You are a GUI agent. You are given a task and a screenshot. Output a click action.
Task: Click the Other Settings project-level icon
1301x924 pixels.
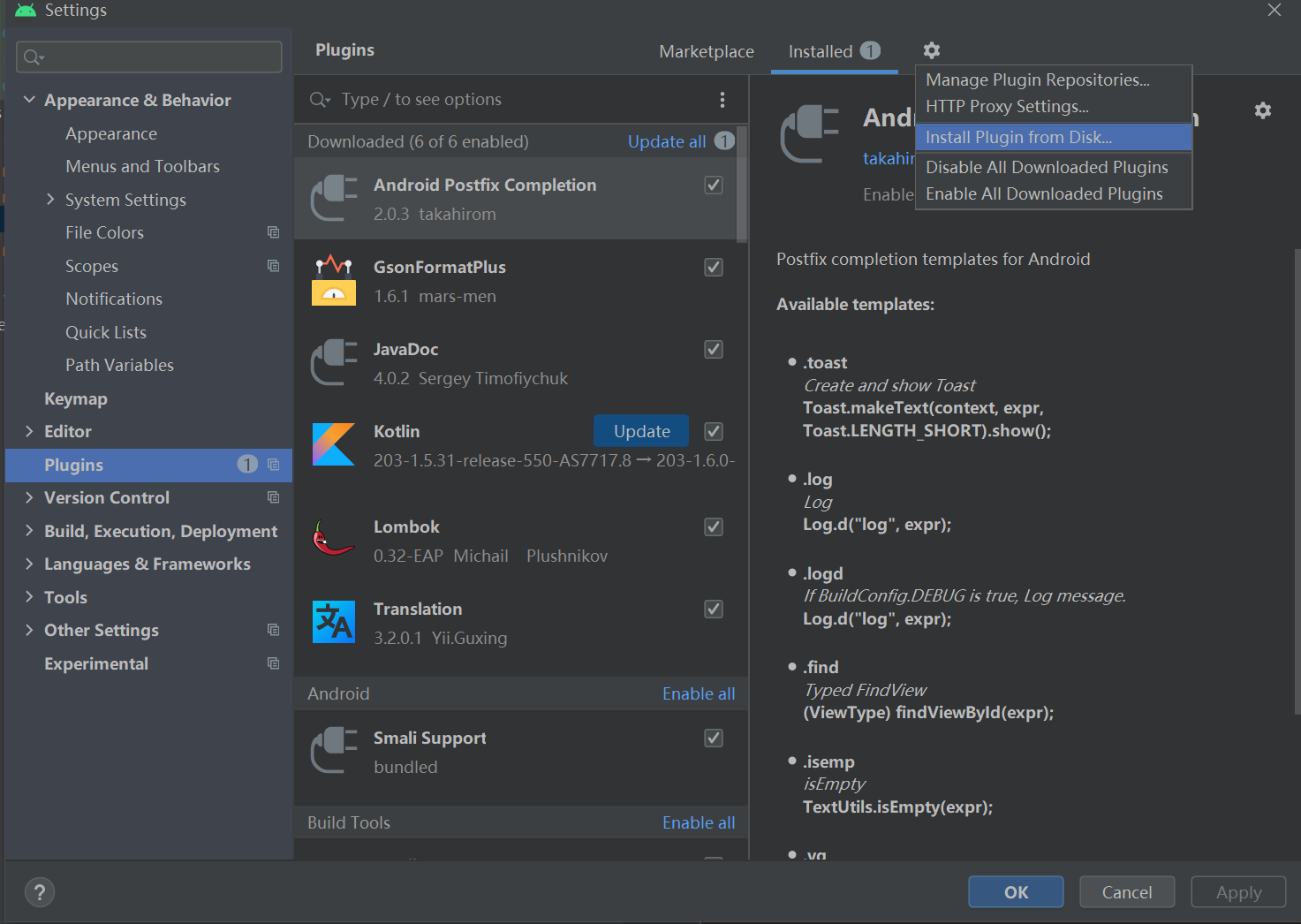[274, 630]
